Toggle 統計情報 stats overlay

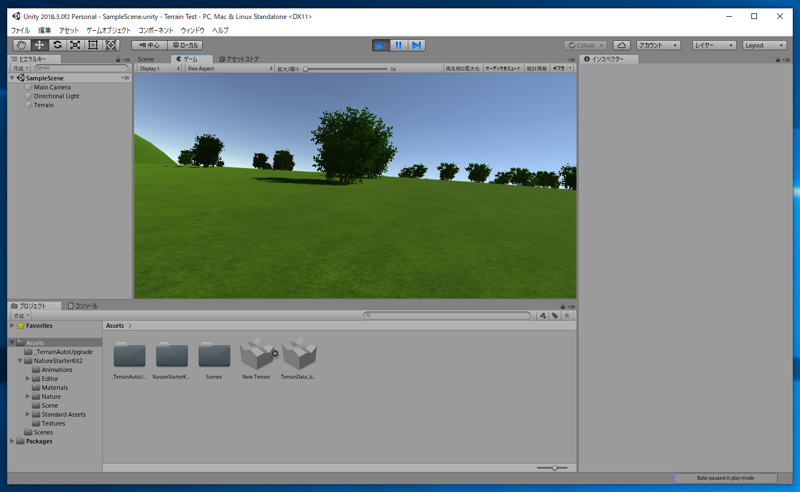coord(536,68)
